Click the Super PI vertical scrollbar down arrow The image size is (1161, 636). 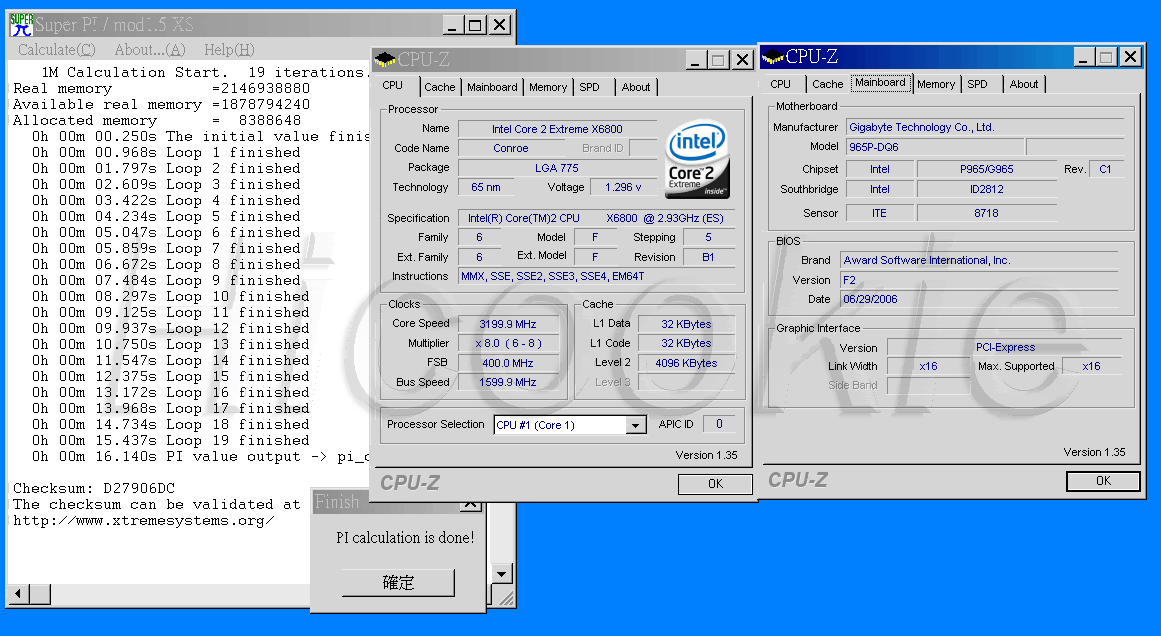[502, 574]
